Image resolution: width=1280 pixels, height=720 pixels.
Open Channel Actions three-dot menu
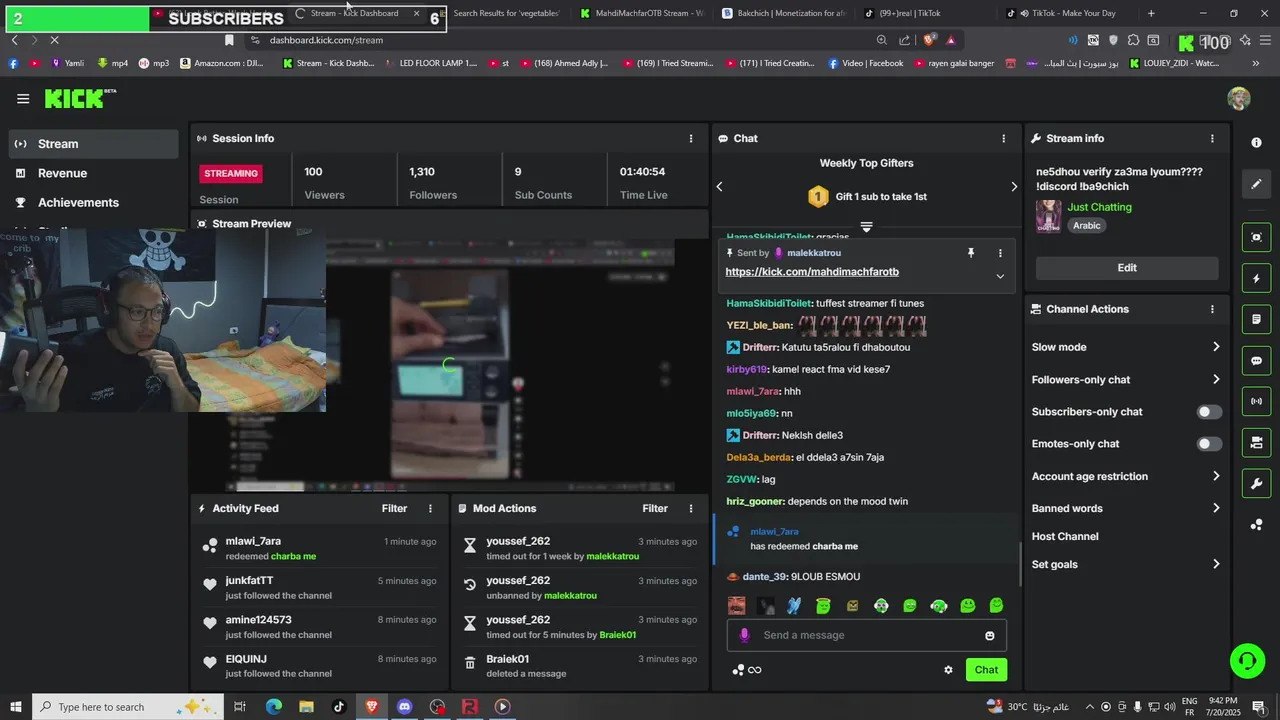1212,309
